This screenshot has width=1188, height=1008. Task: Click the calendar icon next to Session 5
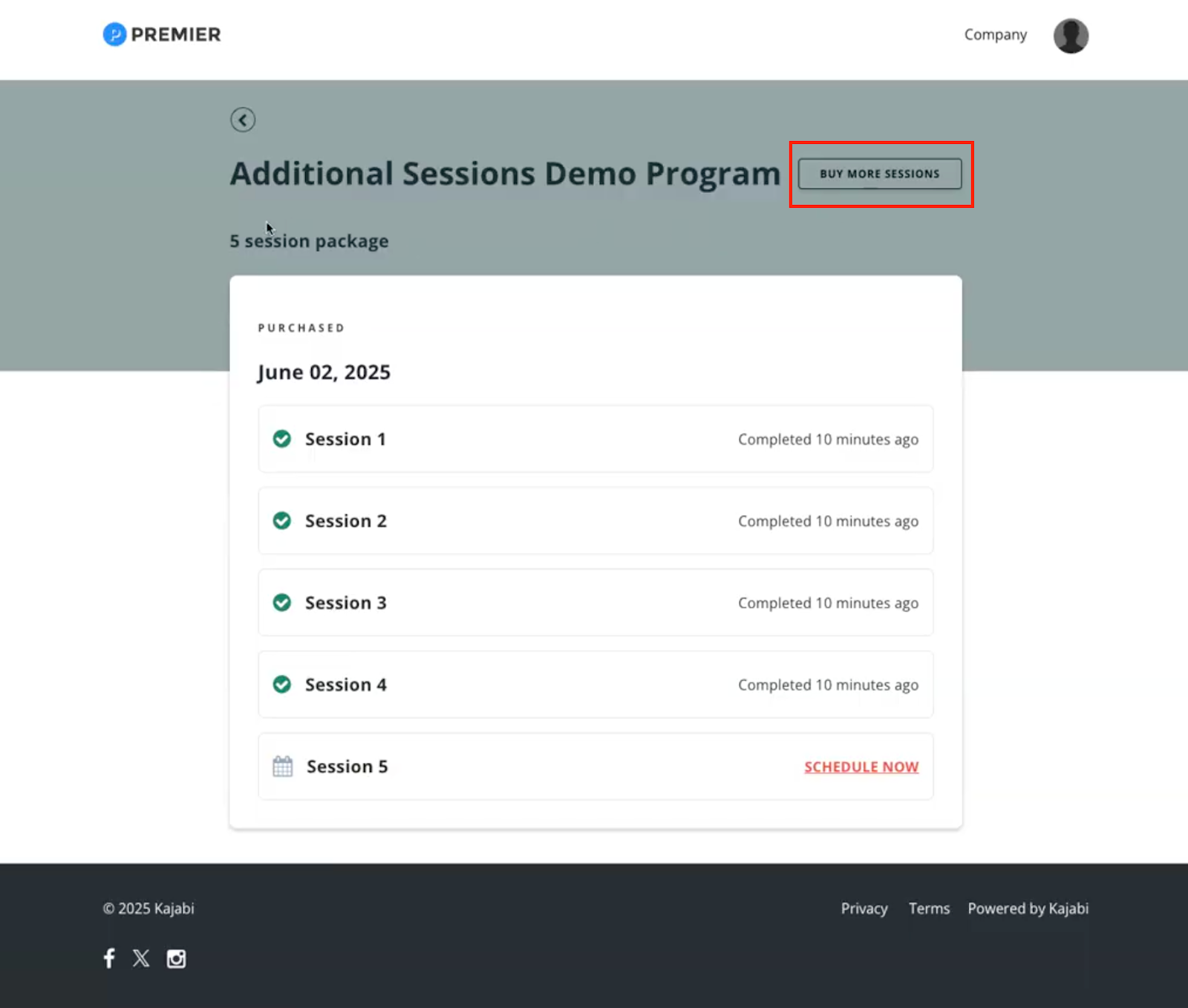coord(282,765)
